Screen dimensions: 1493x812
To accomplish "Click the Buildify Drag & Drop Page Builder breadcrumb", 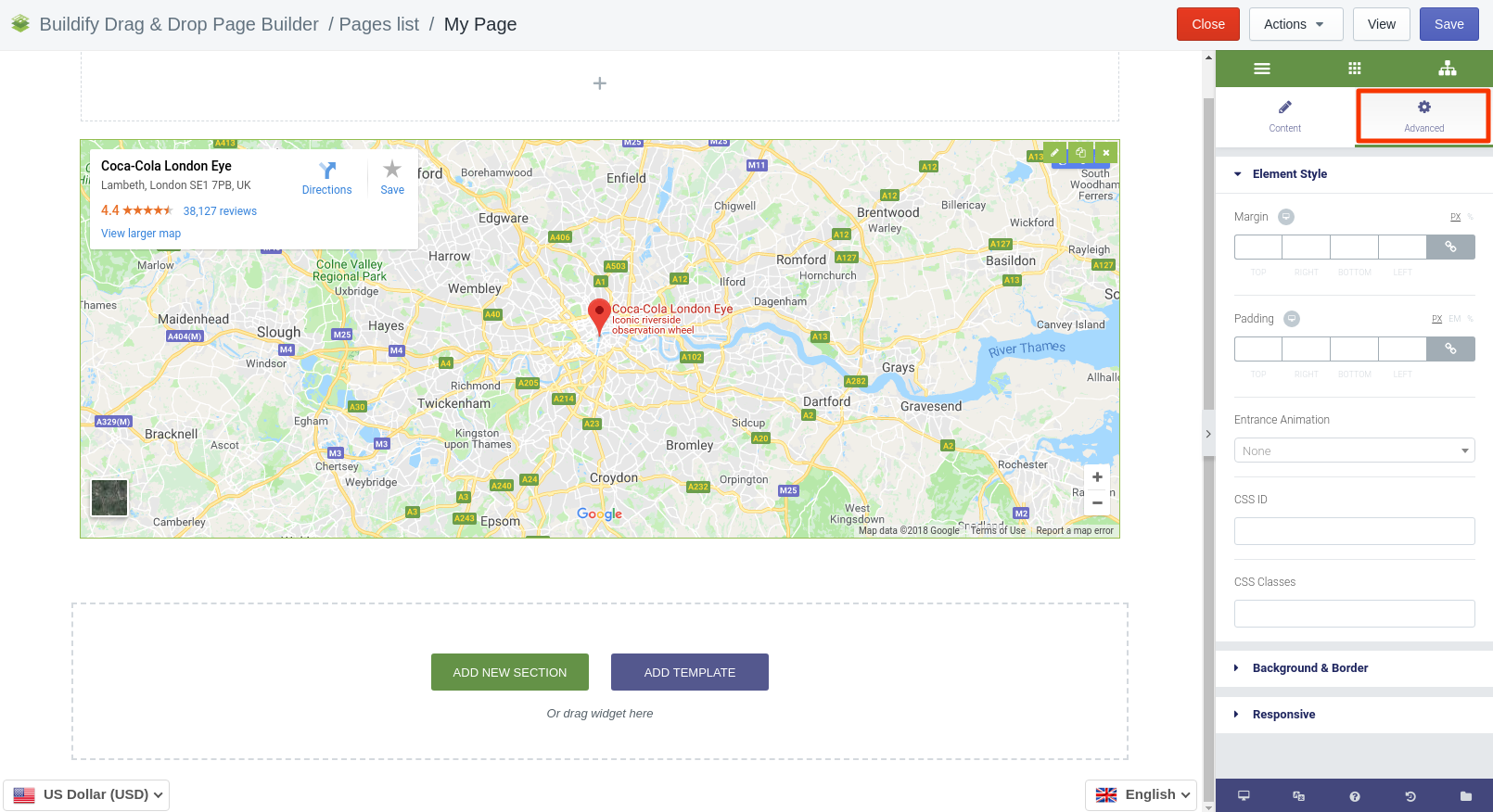I will [179, 24].
